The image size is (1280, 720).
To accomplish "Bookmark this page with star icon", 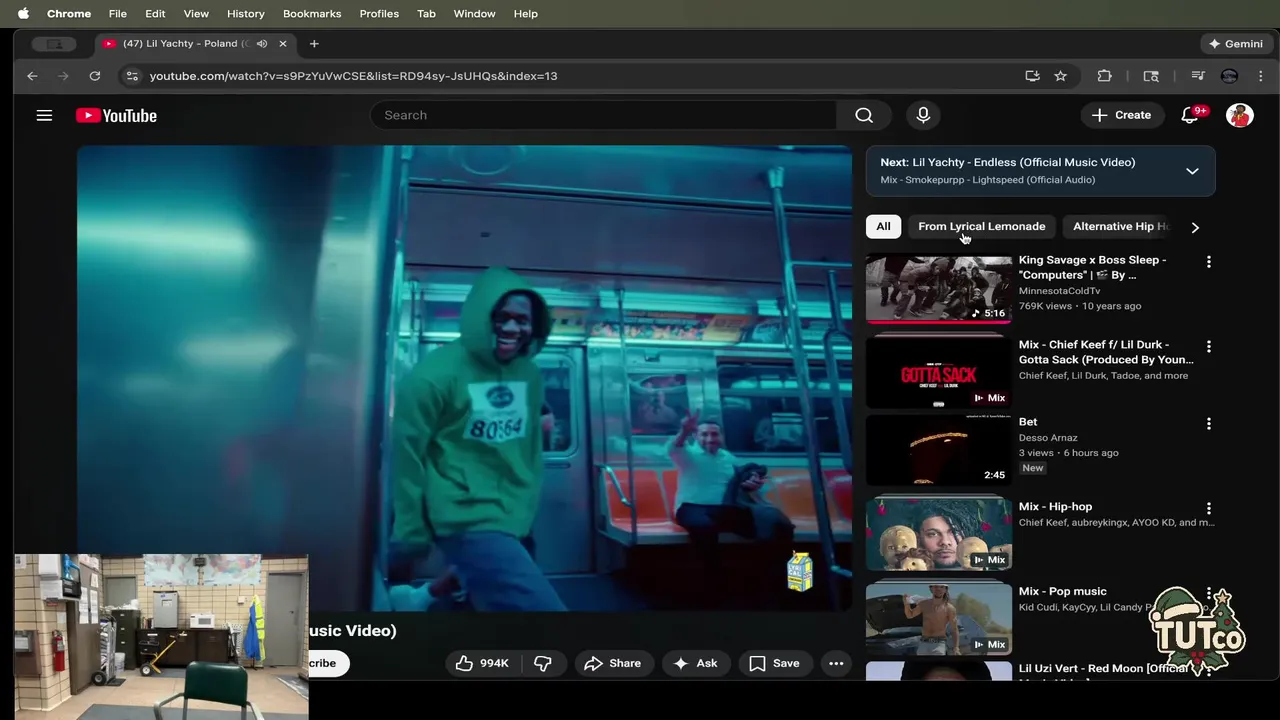I will 1060,76.
